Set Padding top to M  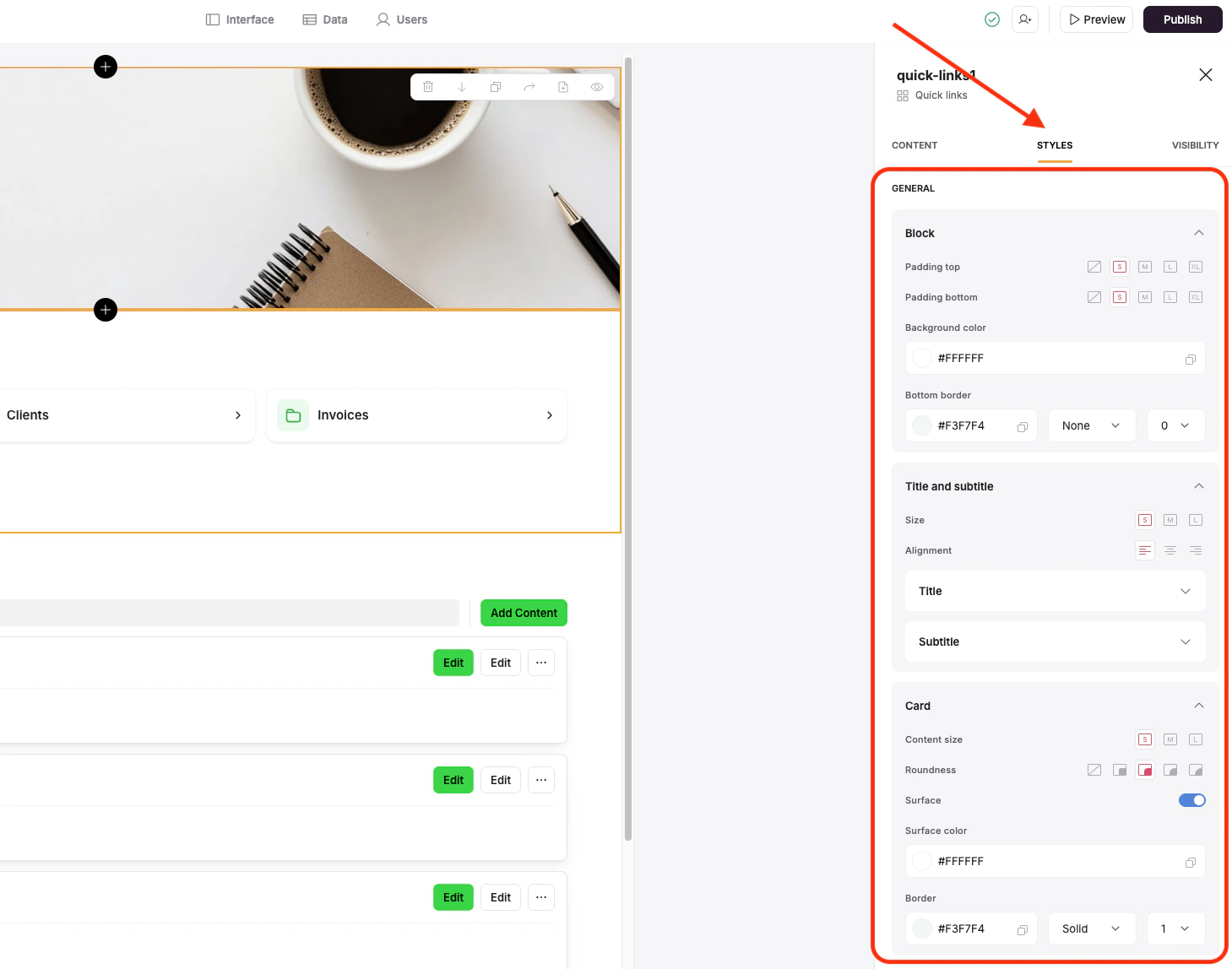[1145, 267]
